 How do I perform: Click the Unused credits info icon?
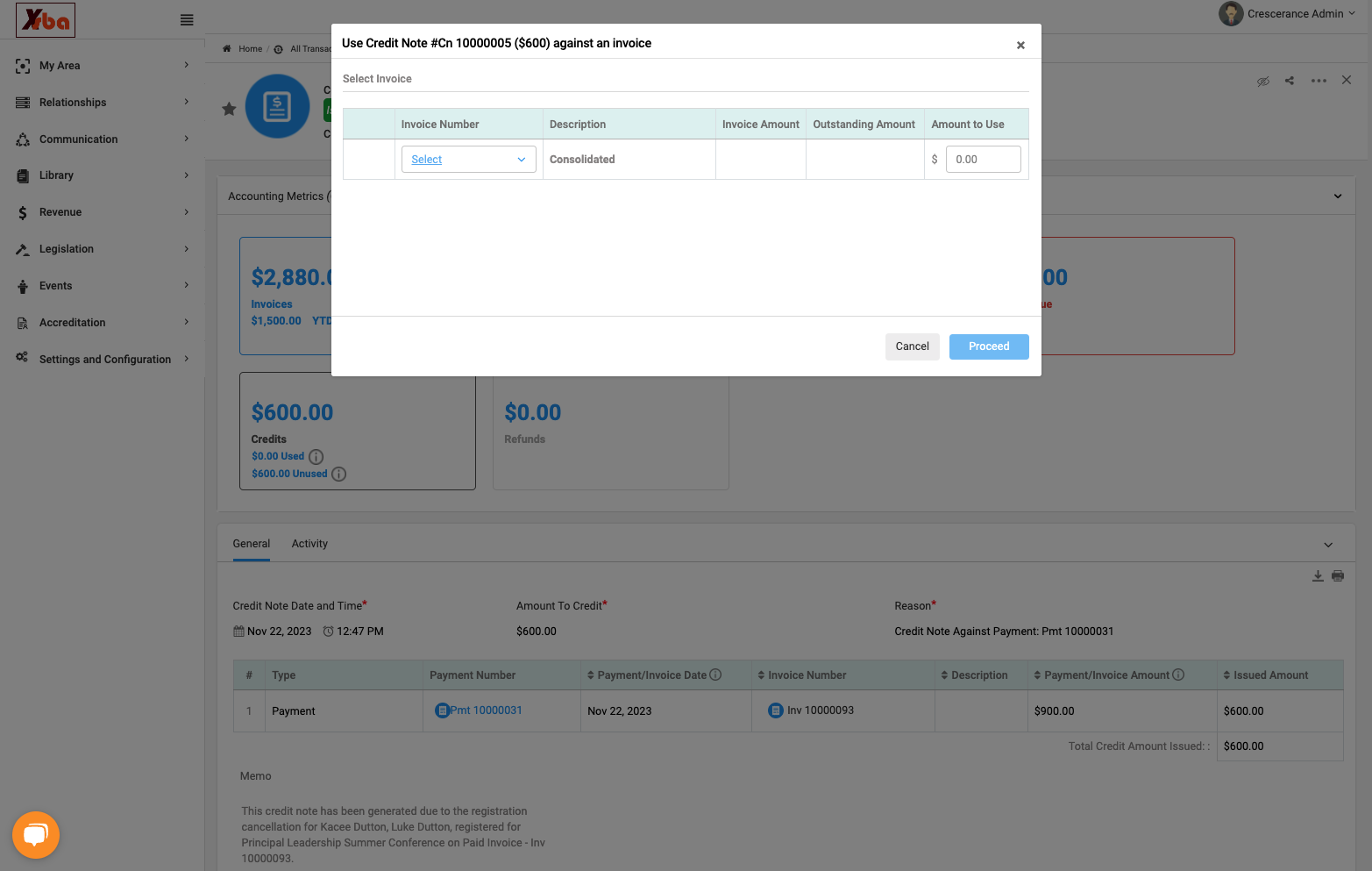click(x=339, y=475)
